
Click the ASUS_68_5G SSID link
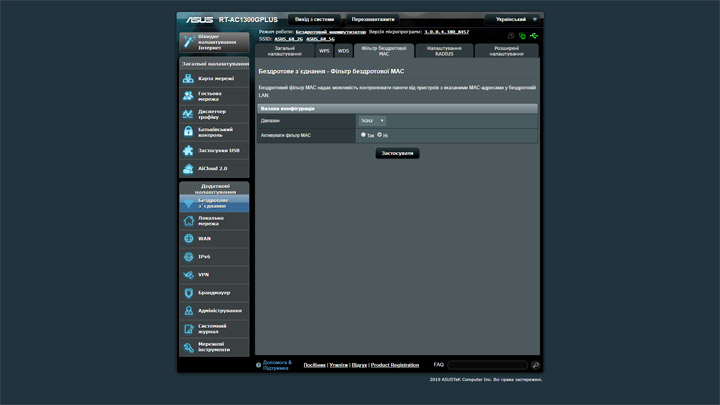320,39
